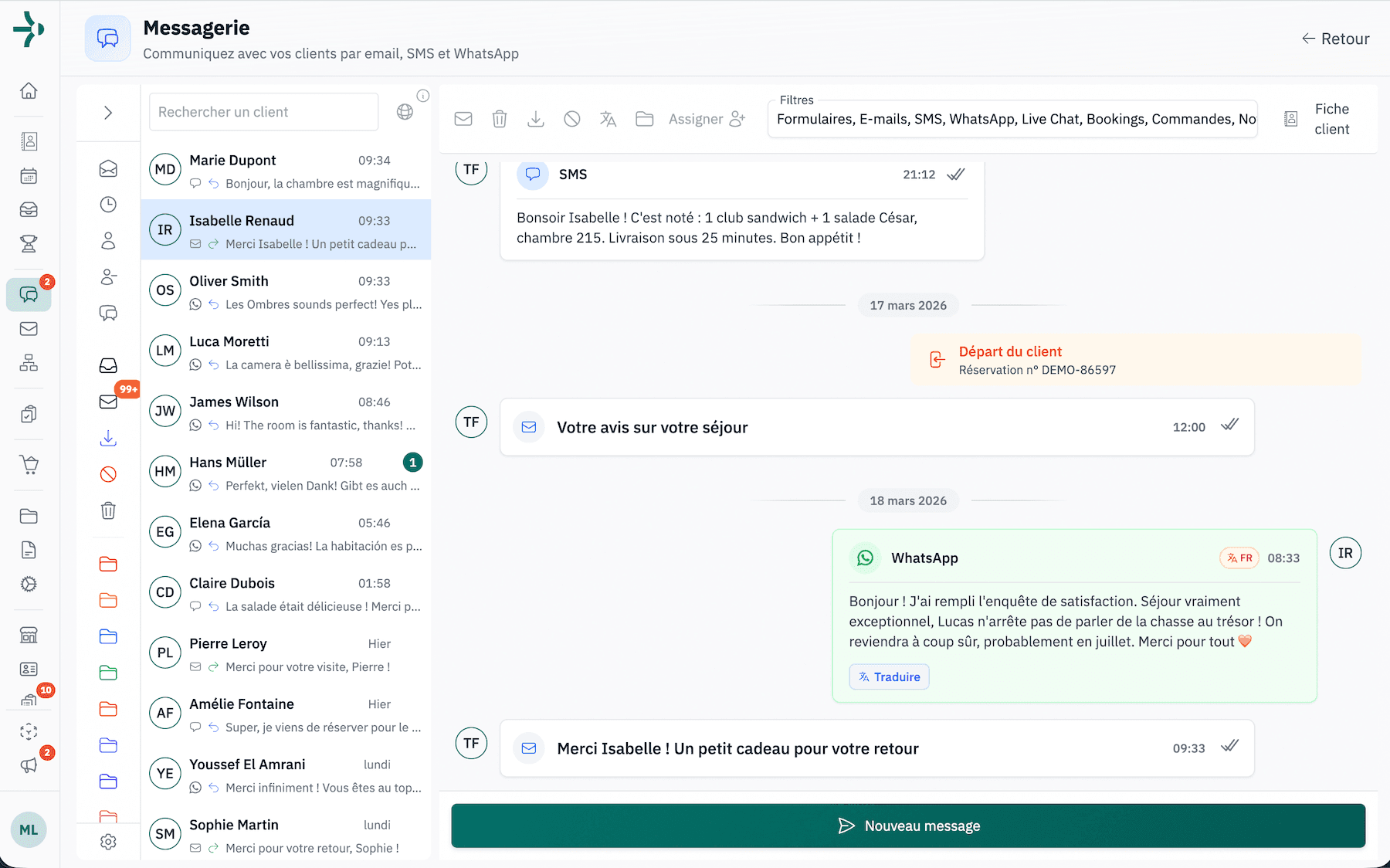
Task: Mark conversation read via envelope toolbar icon
Action: [x=463, y=119]
